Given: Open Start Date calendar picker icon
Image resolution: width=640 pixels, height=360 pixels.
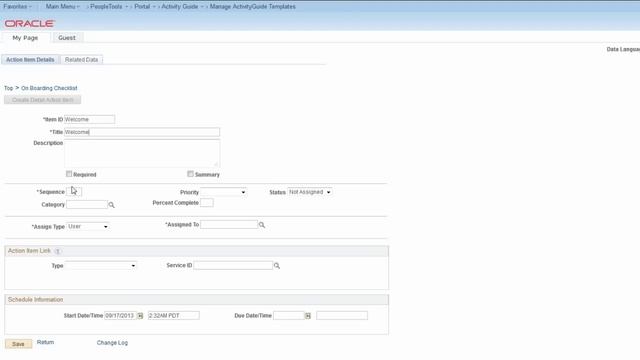Looking at the screenshot, I should tap(140, 316).
